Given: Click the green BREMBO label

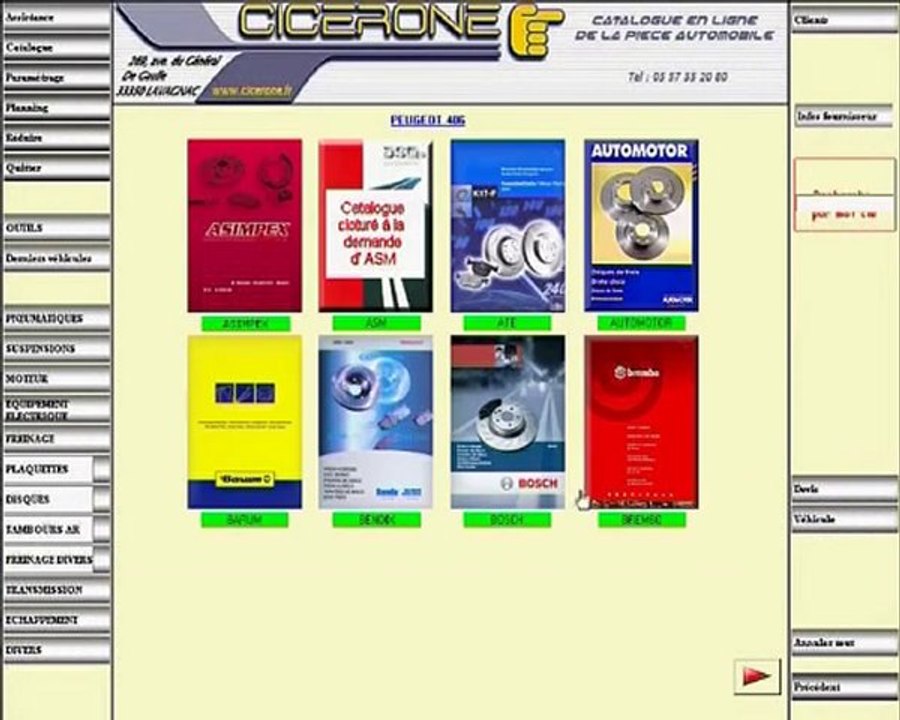Looking at the screenshot, I should tap(642, 520).
